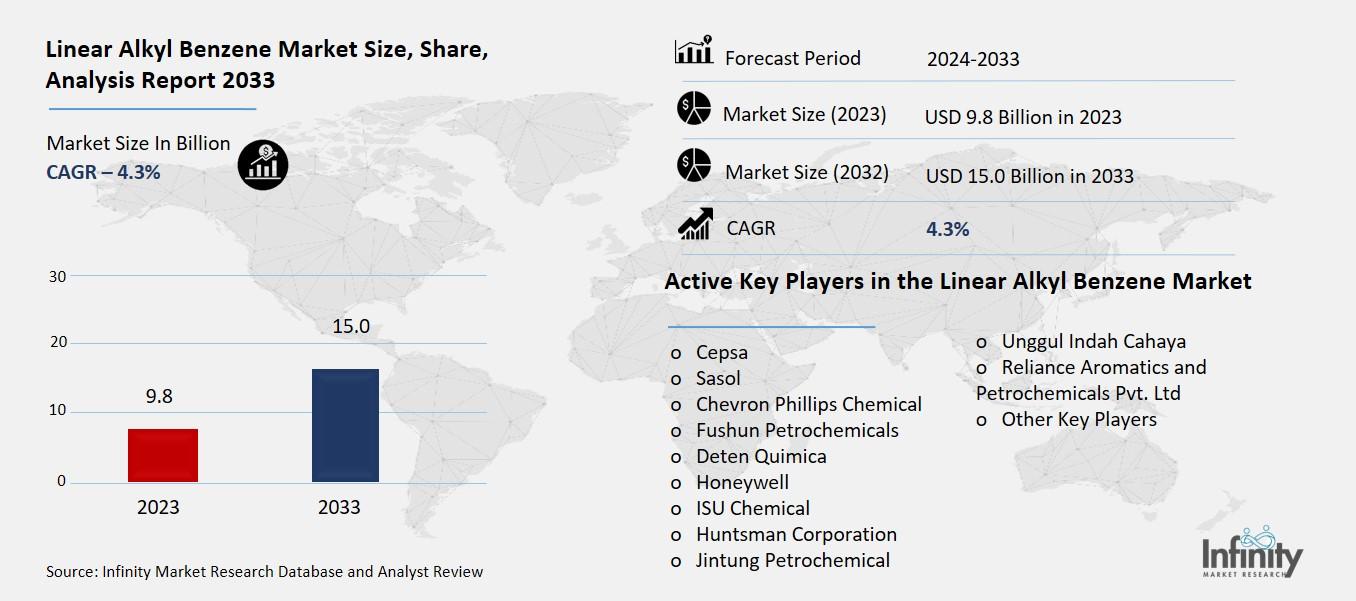Click the blue 2033 bar labeled 15.0

coord(345,425)
